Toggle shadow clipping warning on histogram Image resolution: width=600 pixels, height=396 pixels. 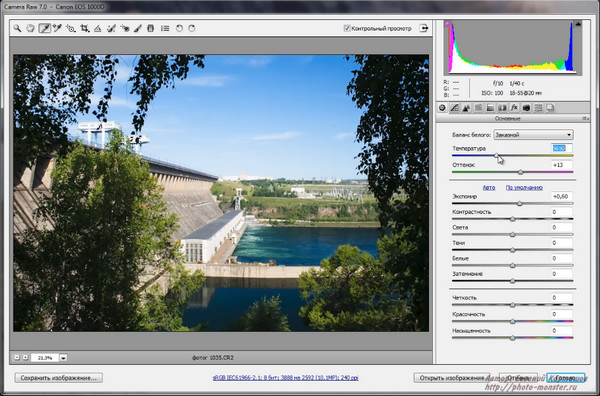pos(448,24)
